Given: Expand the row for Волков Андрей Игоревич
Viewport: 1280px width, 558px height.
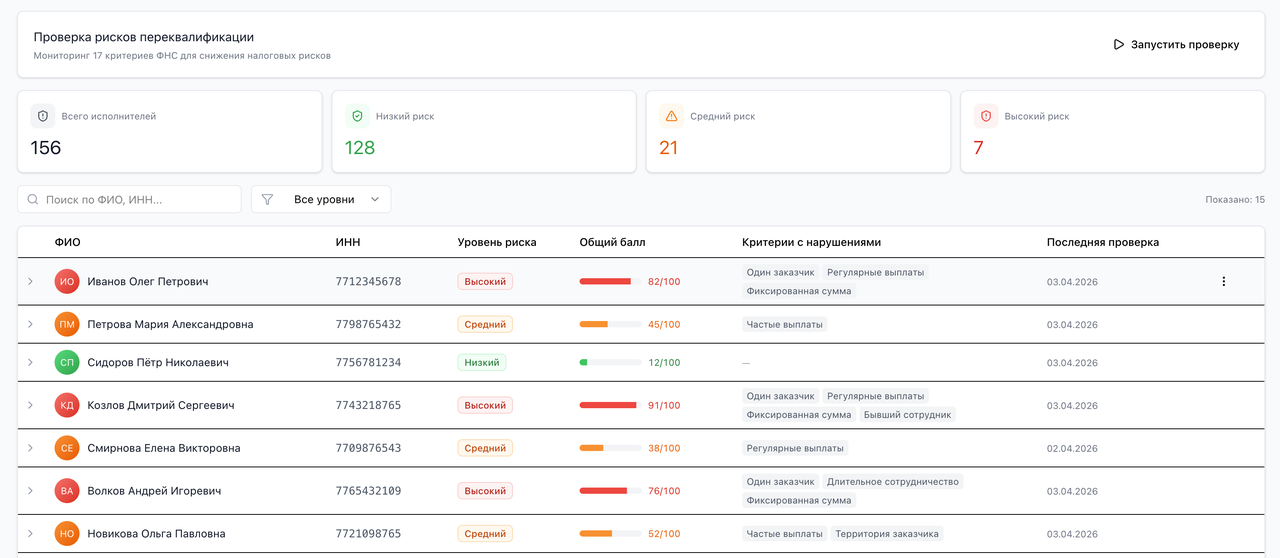Looking at the screenshot, I should coord(31,491).
